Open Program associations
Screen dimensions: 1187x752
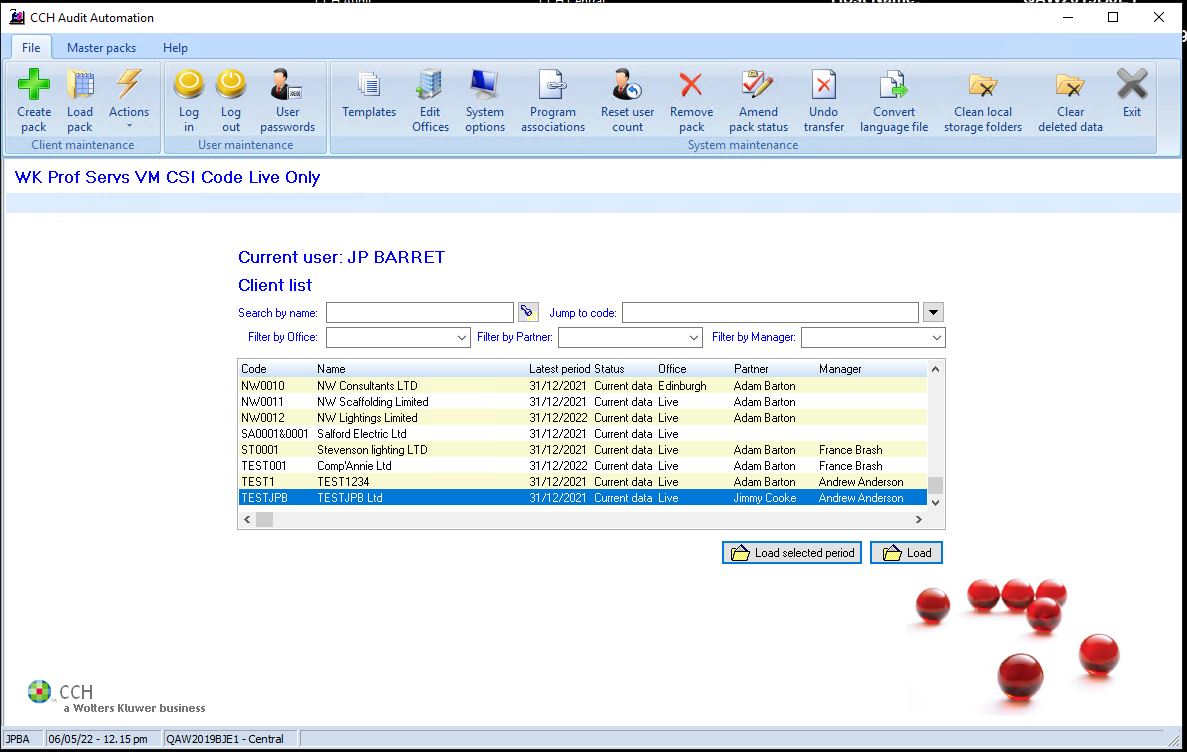point(553,100)
